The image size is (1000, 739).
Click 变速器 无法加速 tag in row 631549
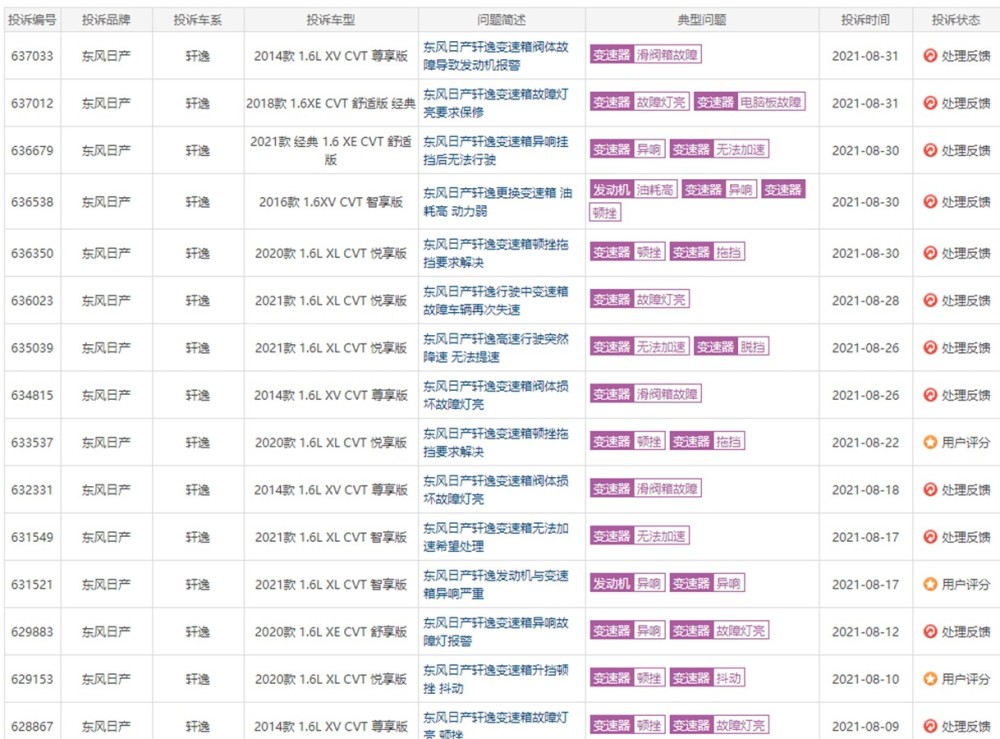tap(639, 536)
